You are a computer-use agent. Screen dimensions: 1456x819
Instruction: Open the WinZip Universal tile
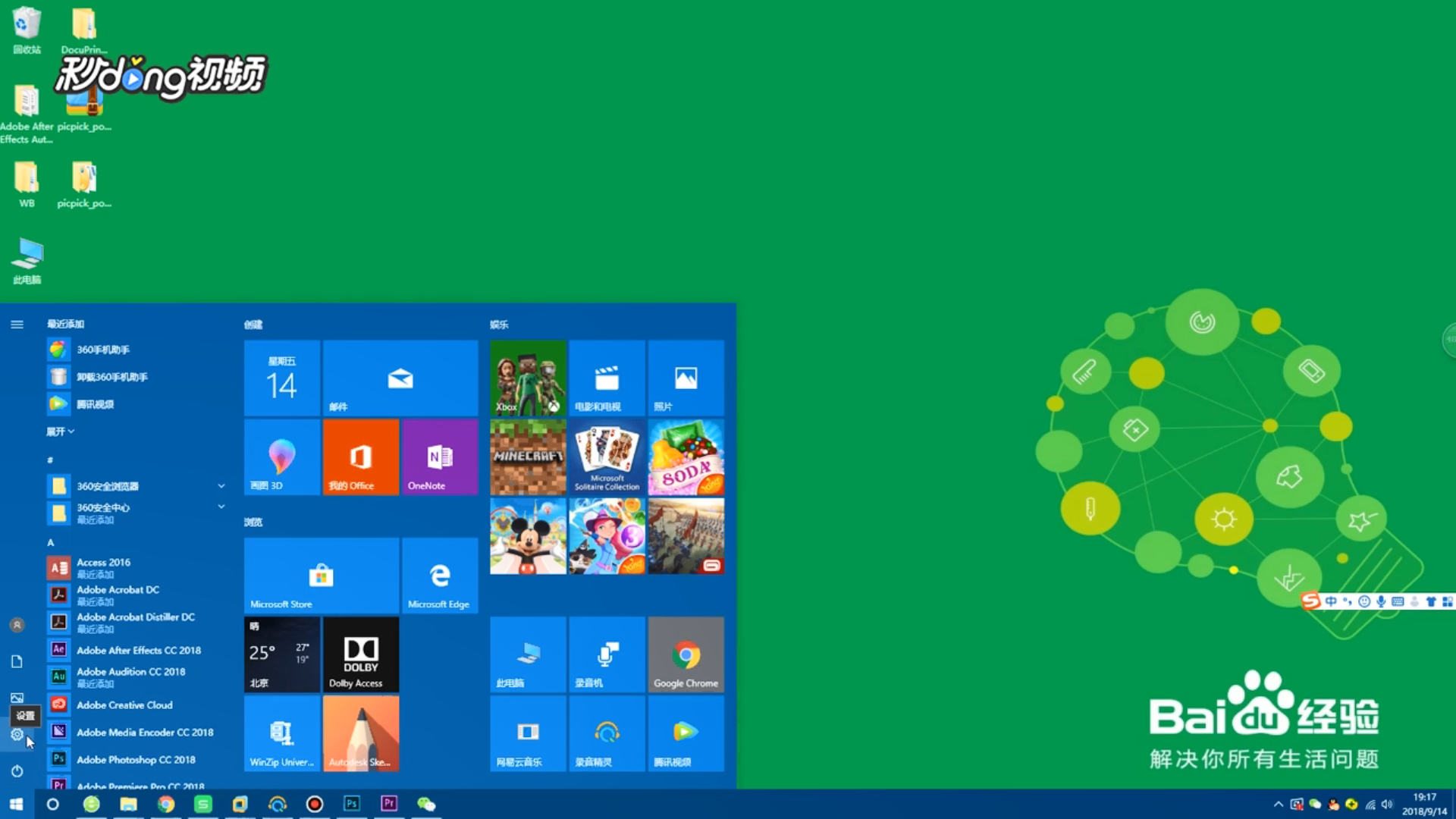(x=282, y=733)
